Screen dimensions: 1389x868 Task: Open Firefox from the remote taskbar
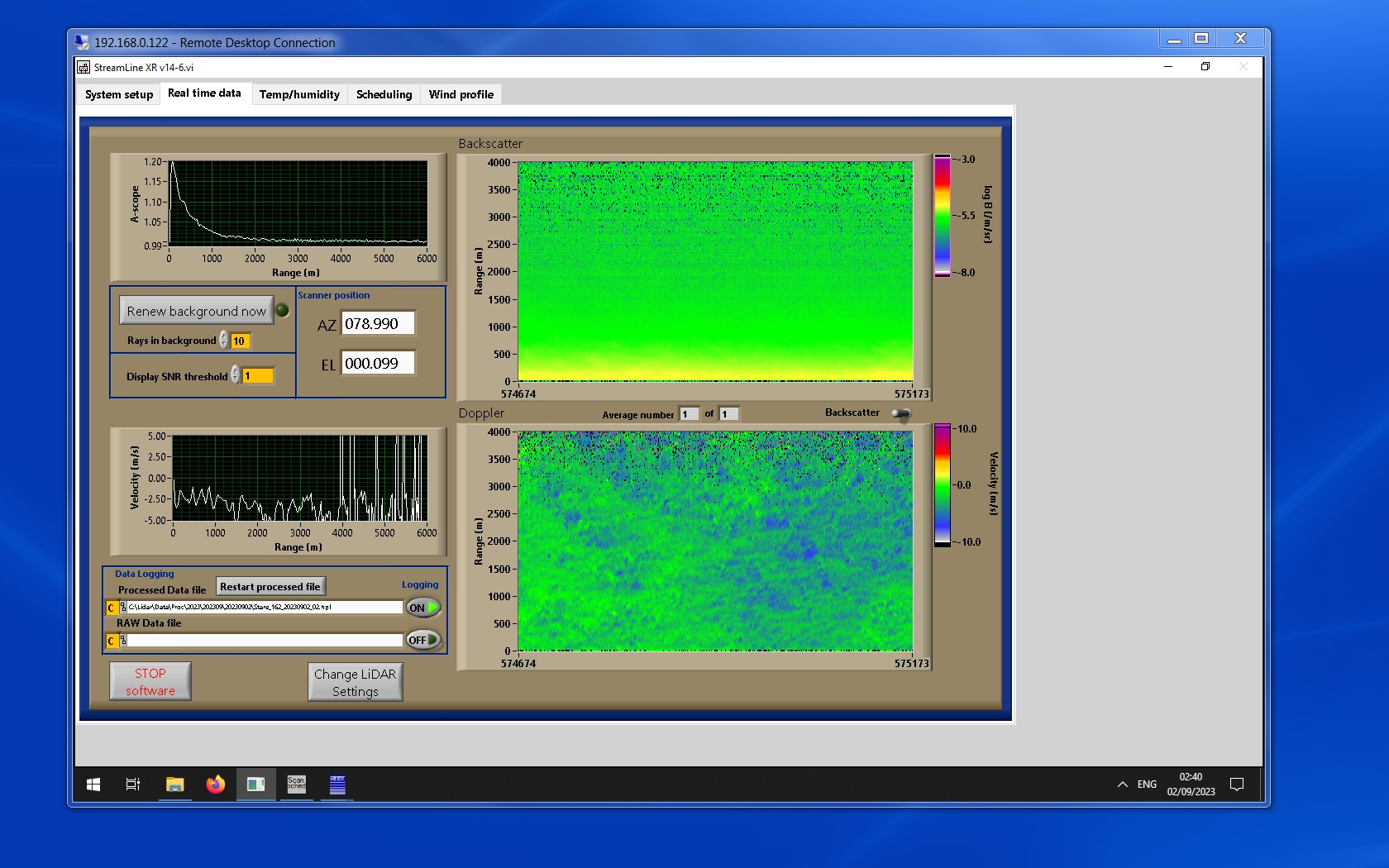point(215,785)
